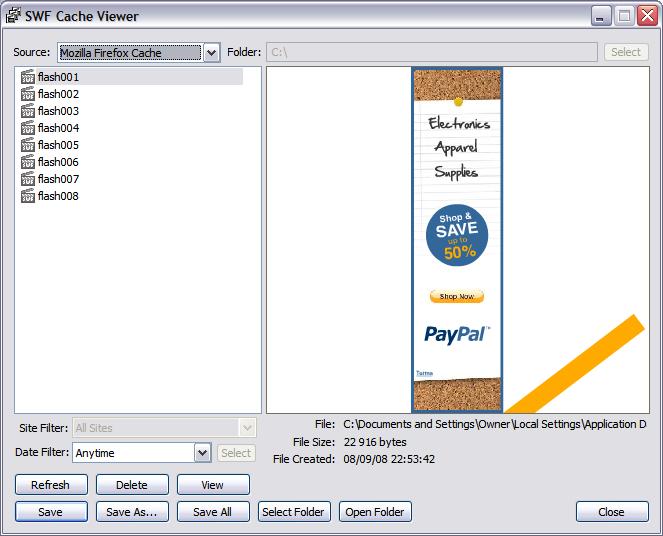Click the flash001 file icon
The height and width of the screenshot is (536, 663).
(x=27, y=77)
